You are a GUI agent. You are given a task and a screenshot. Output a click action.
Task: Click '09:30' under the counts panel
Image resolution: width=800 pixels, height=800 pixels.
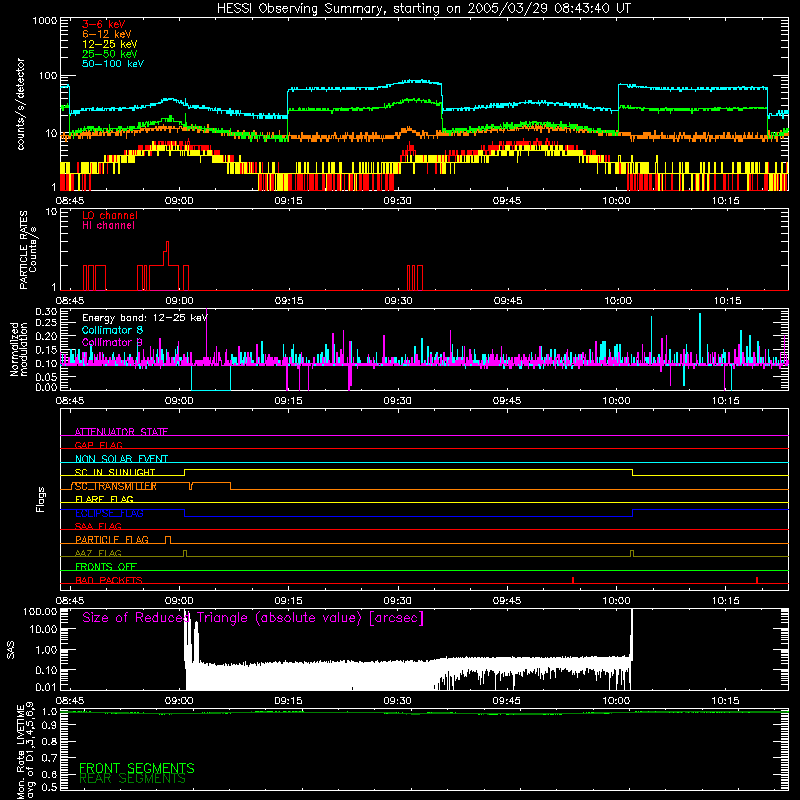pyautogui.click(x=397, y=201)
